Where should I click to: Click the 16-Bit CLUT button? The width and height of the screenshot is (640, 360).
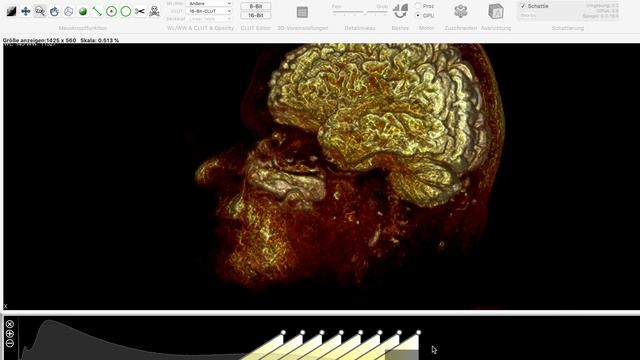coord(256,16)
